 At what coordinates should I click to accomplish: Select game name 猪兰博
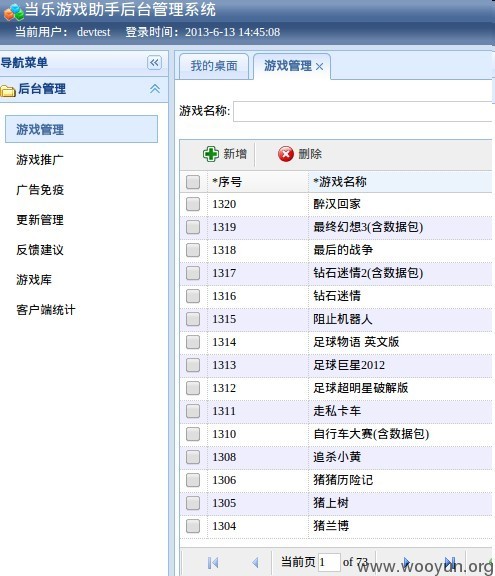[331, 526]
